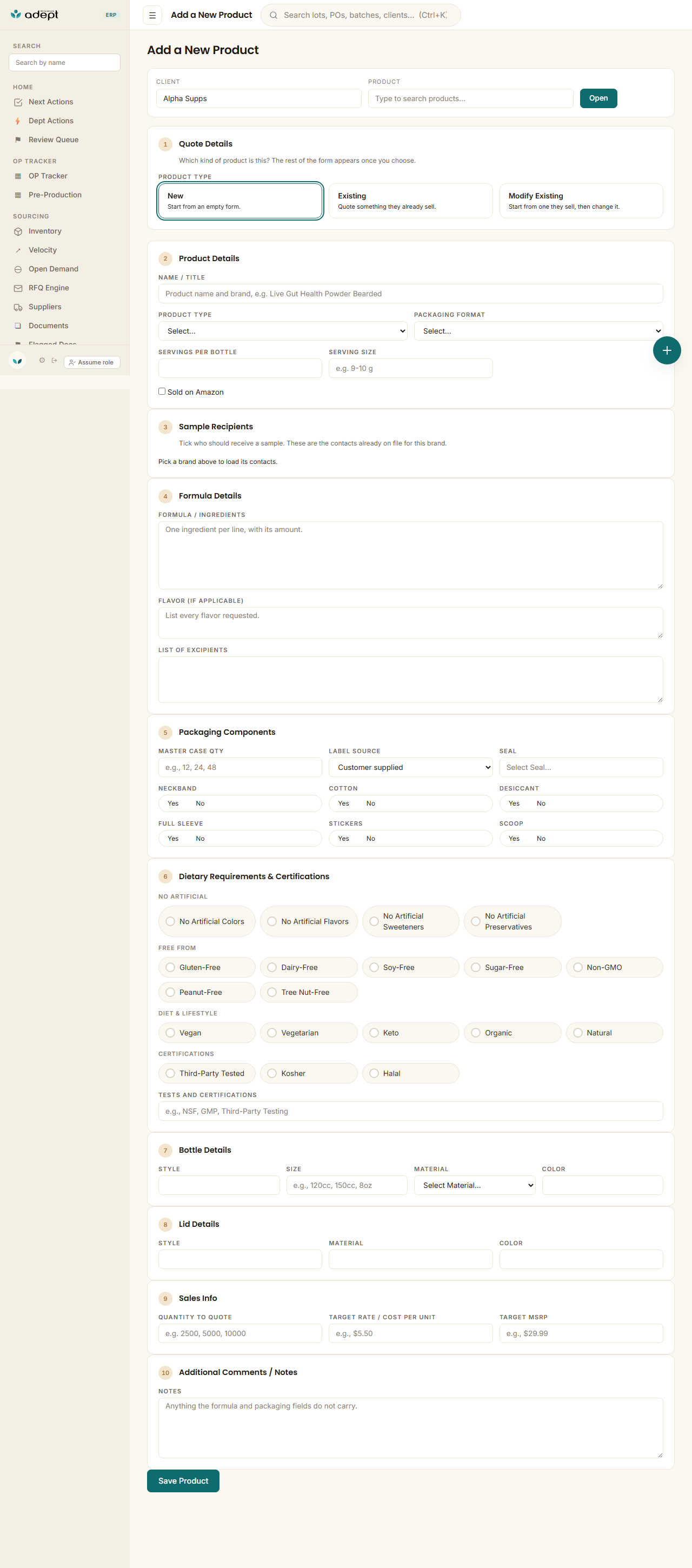Image resolution: width=692 pixels, height=1568 pixels.
Task: Click the Notes text area
Action: click(410, 1428)
